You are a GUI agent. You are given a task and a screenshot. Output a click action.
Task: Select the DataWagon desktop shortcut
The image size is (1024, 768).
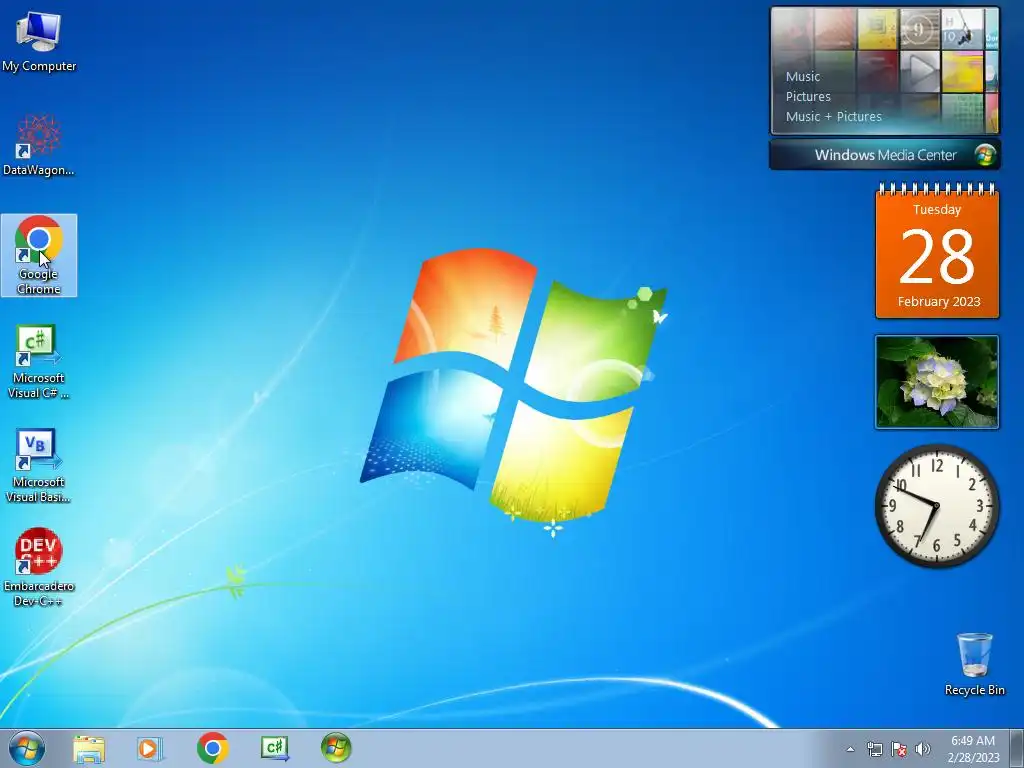[39, 145]
